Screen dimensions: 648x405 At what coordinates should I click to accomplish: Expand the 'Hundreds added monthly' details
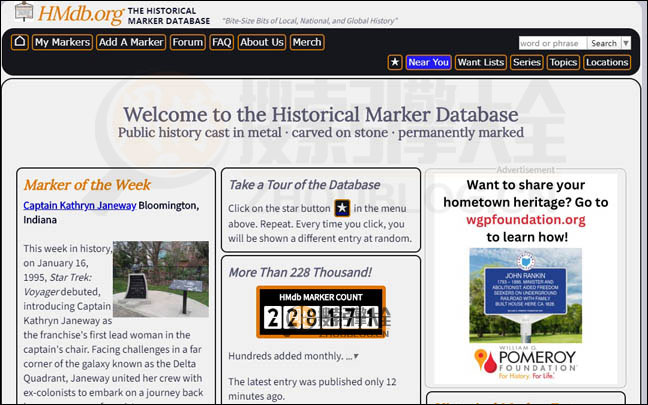pyautogui.click(x=355, y=356)
